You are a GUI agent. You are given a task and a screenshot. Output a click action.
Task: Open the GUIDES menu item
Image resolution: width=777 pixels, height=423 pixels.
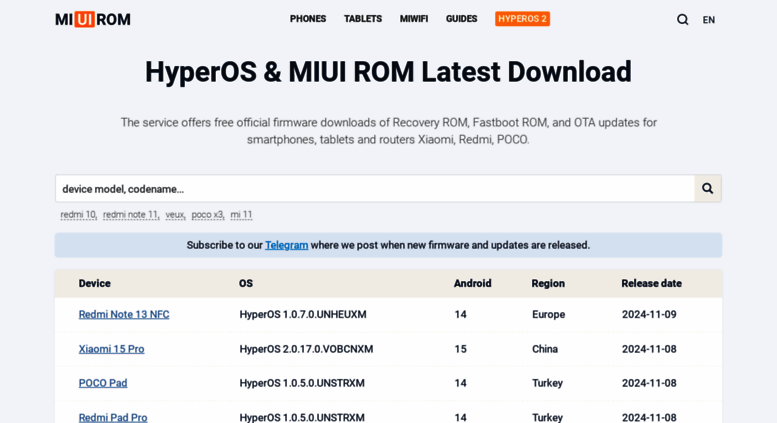point(461,19)
